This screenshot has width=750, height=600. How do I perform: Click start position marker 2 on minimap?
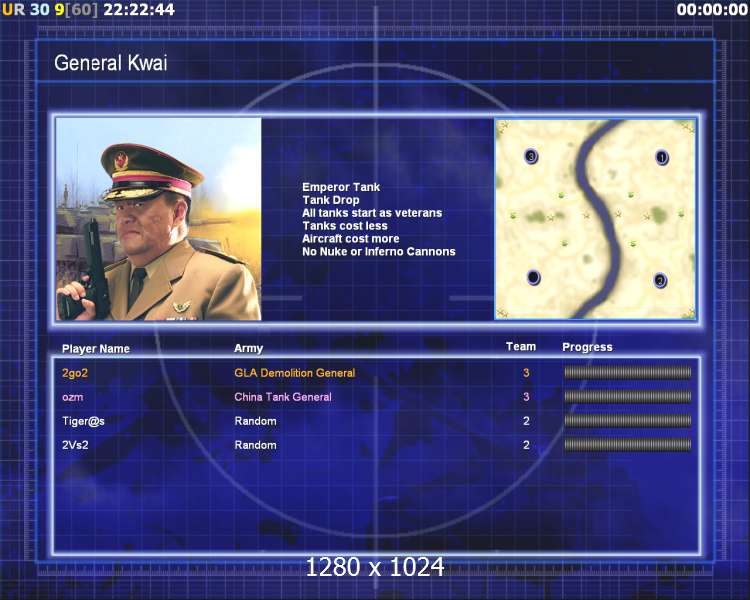660,280
